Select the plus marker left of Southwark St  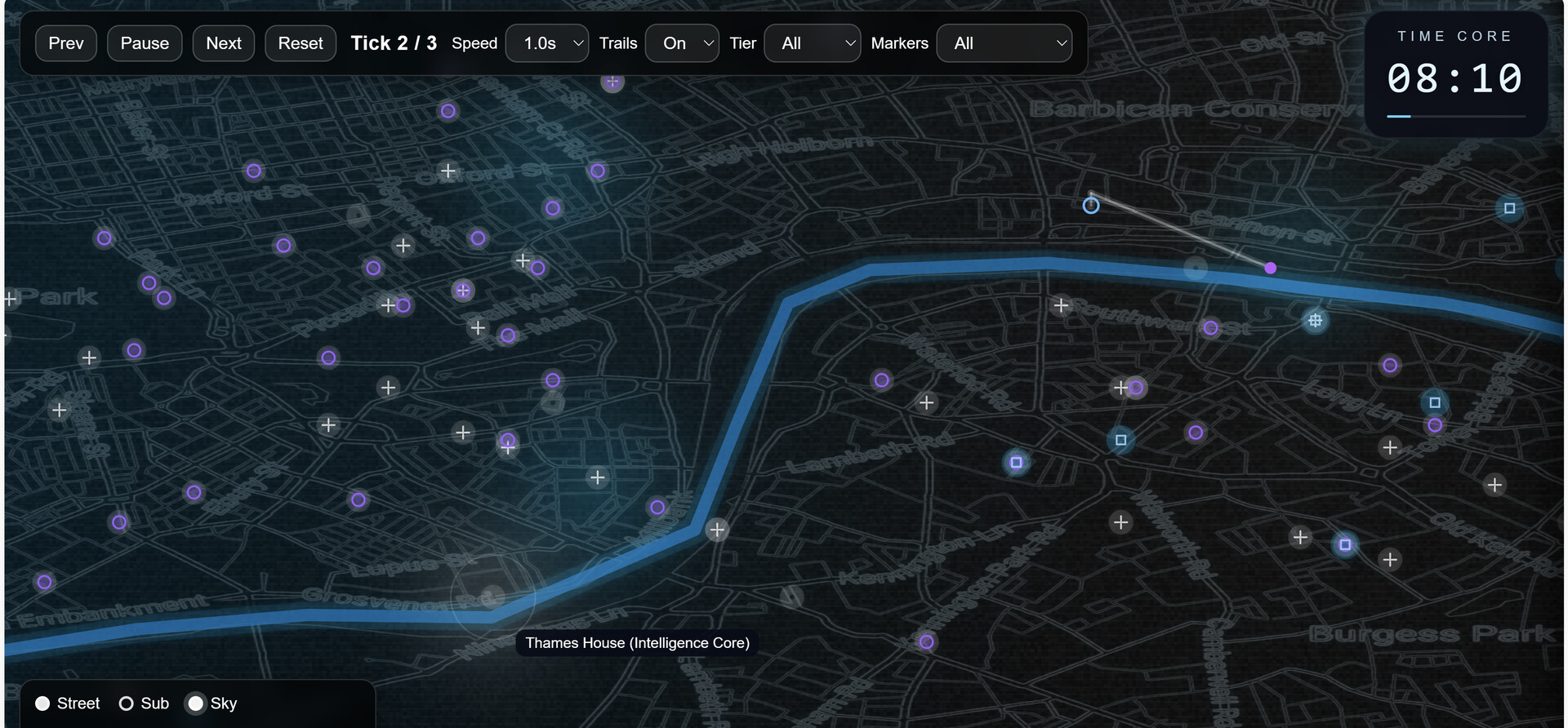coord(1061,305)
